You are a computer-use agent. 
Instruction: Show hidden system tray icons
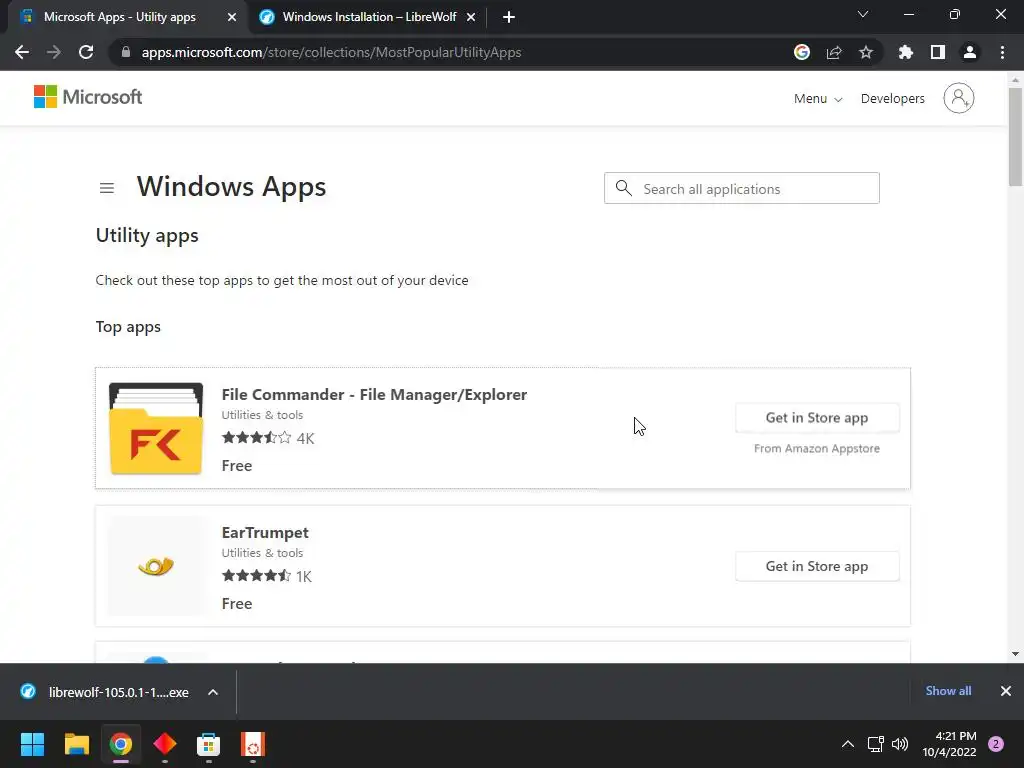(848, 744)
